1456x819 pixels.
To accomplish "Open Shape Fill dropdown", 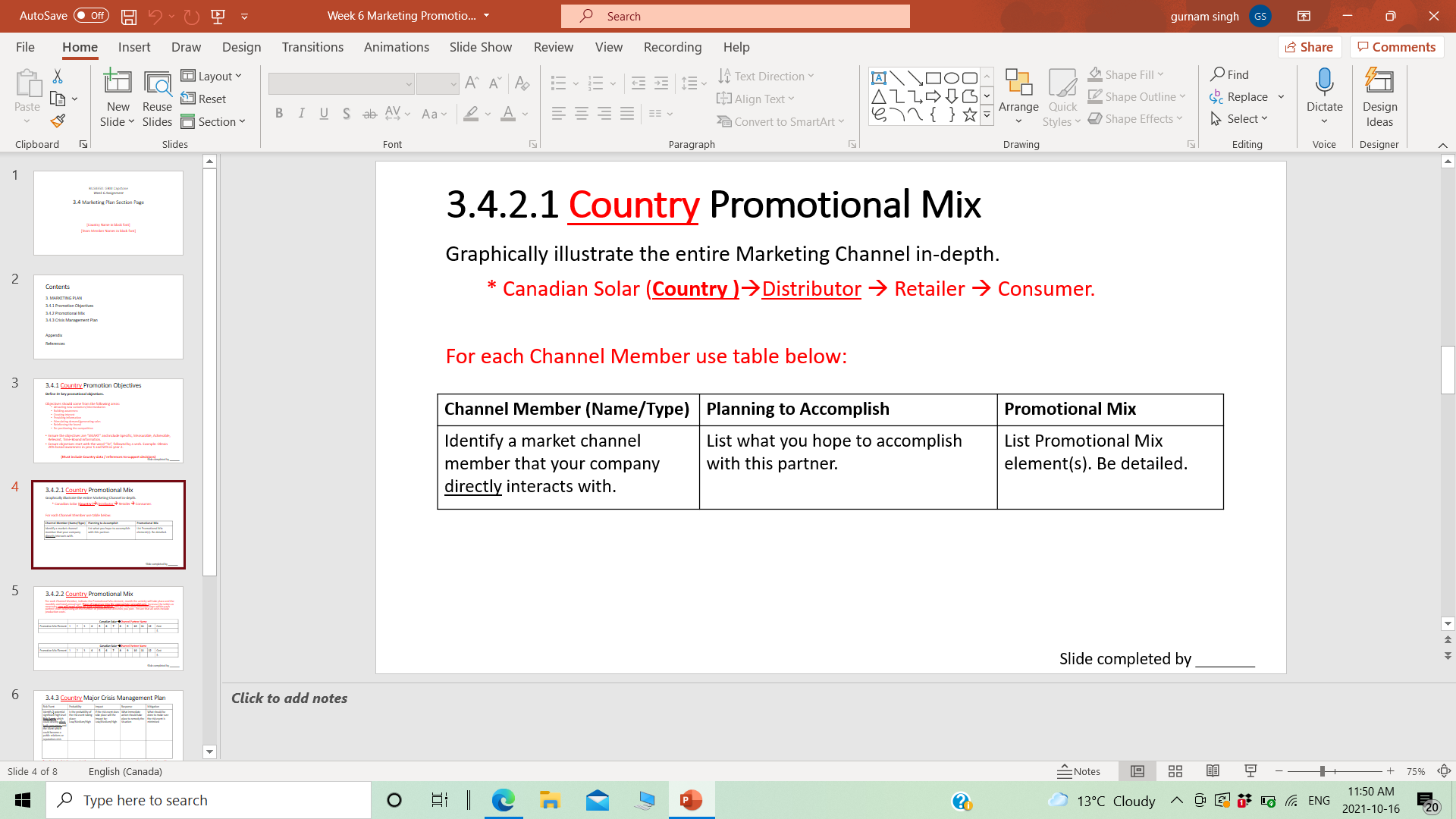I will point(1125,74).
